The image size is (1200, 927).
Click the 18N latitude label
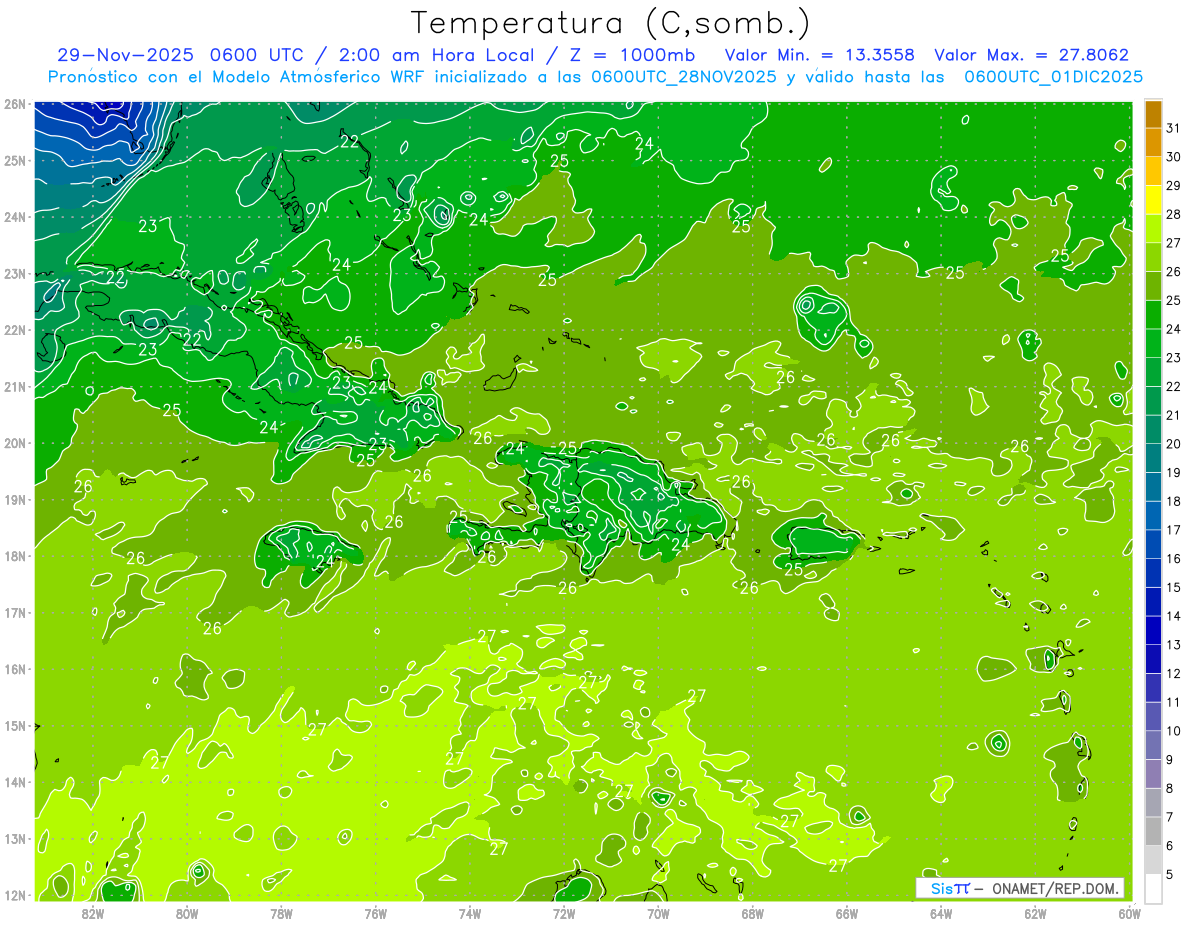click(x=15, y=556)
